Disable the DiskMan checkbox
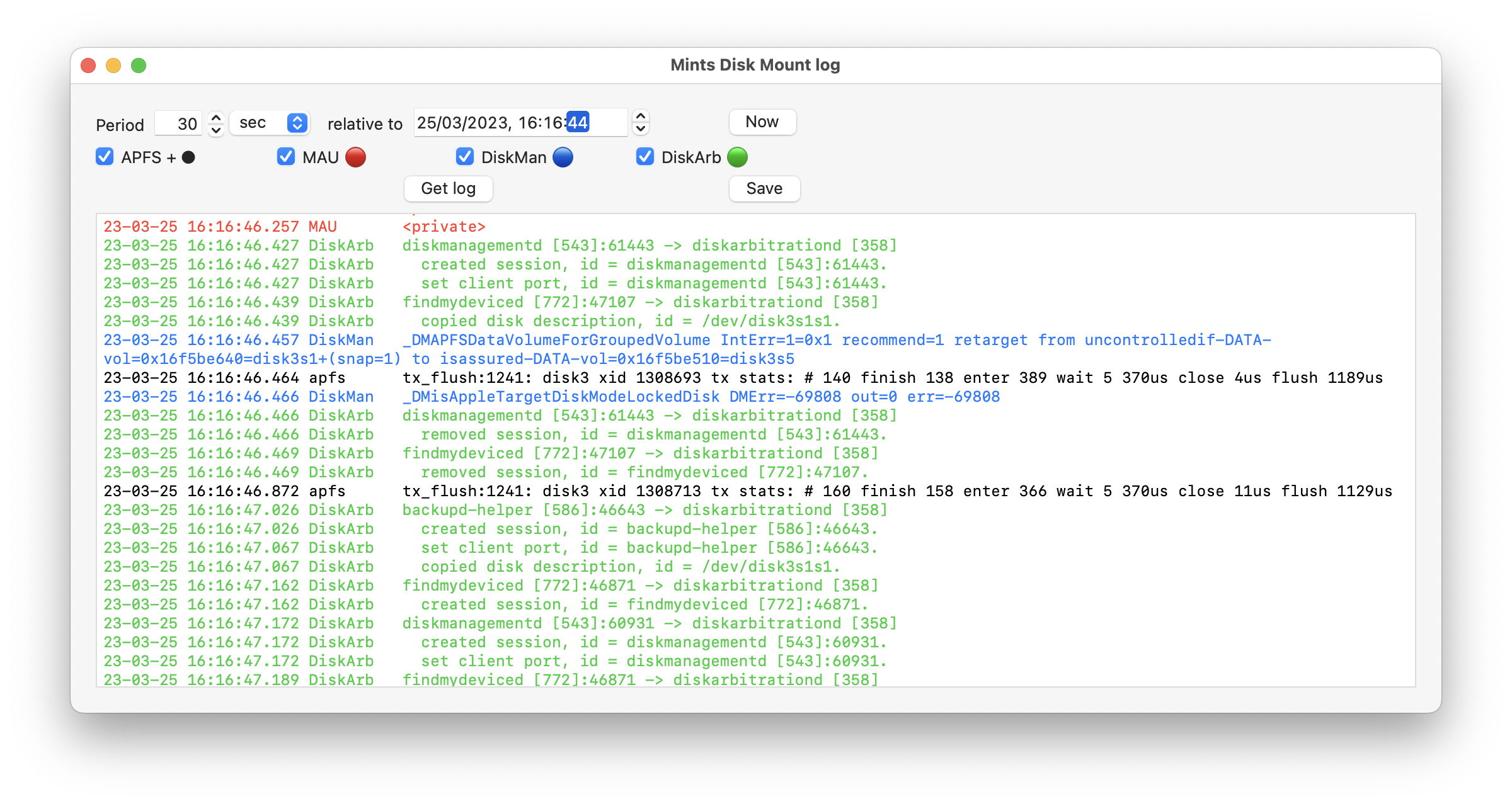1512x806 pixels. (x=465, y=157)
